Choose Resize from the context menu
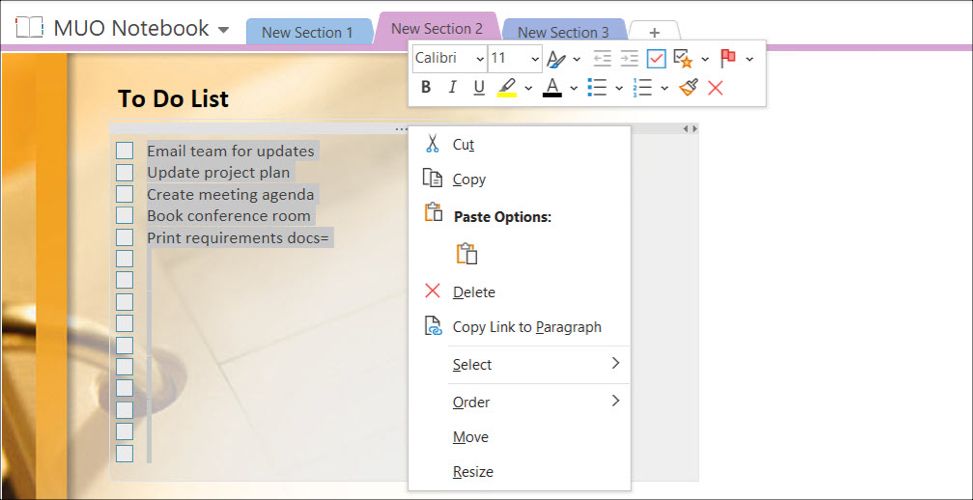Image resolution: width=973 pixels, height=500 pixels. click(x=519, y=471)
